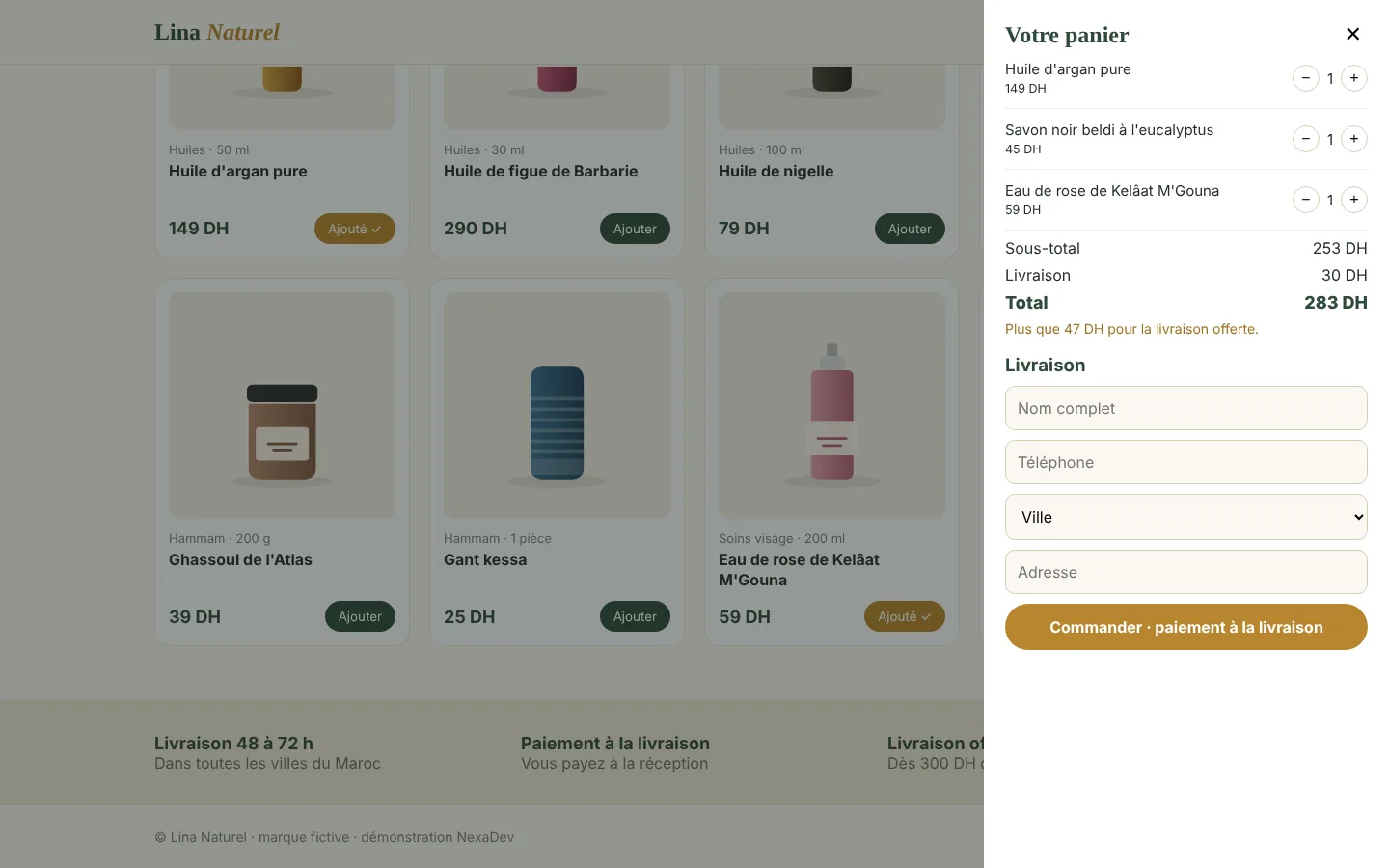Increase quantity of Savon noir beldi
This screenshot has height=868, width=1389.
[x=1354, y=139]
